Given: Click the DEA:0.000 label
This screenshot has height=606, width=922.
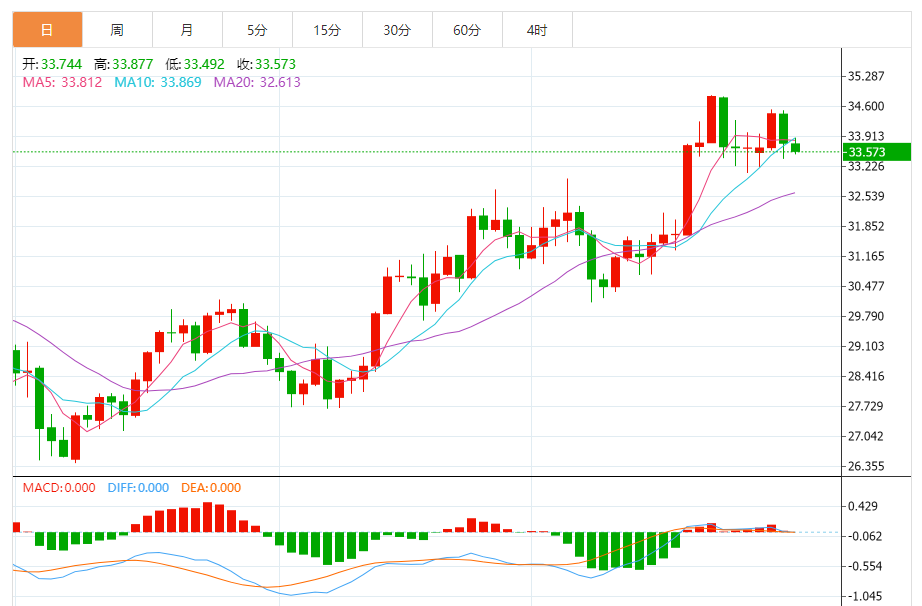Looking at the screenshot, I should 211,488.
